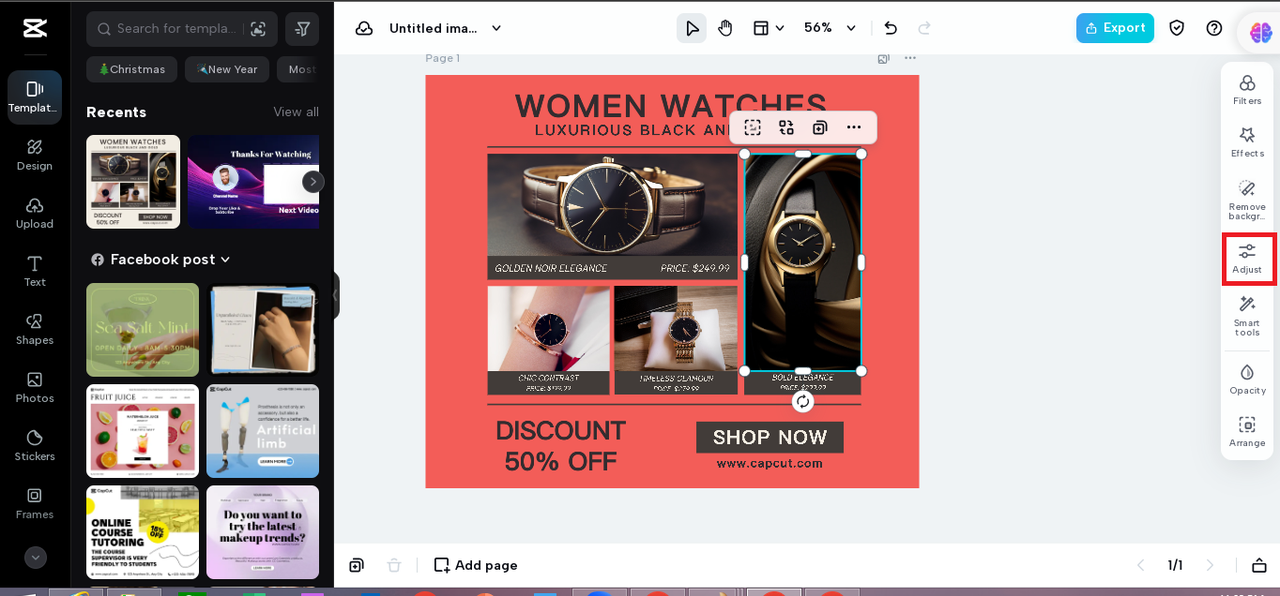Viewport: 1280px width, 596px height.
Task: Choose the makeup trends template
Action: [x=262, y=532]
